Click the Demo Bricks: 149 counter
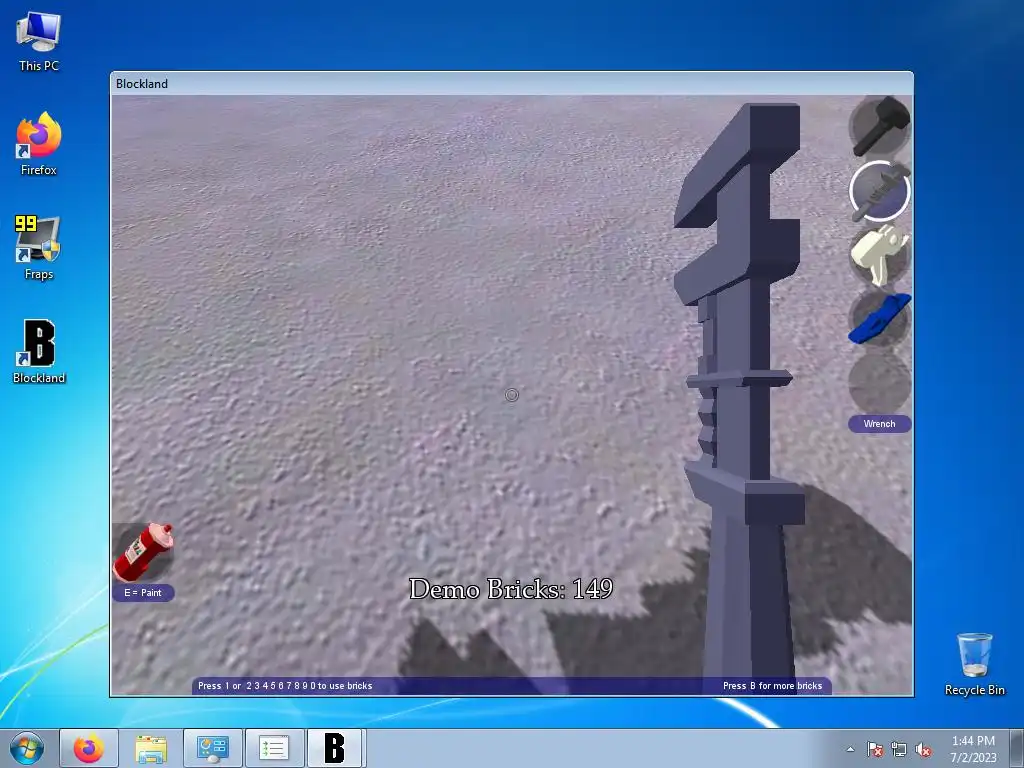Screen dimensions: 1024x768 click(511, 589)
